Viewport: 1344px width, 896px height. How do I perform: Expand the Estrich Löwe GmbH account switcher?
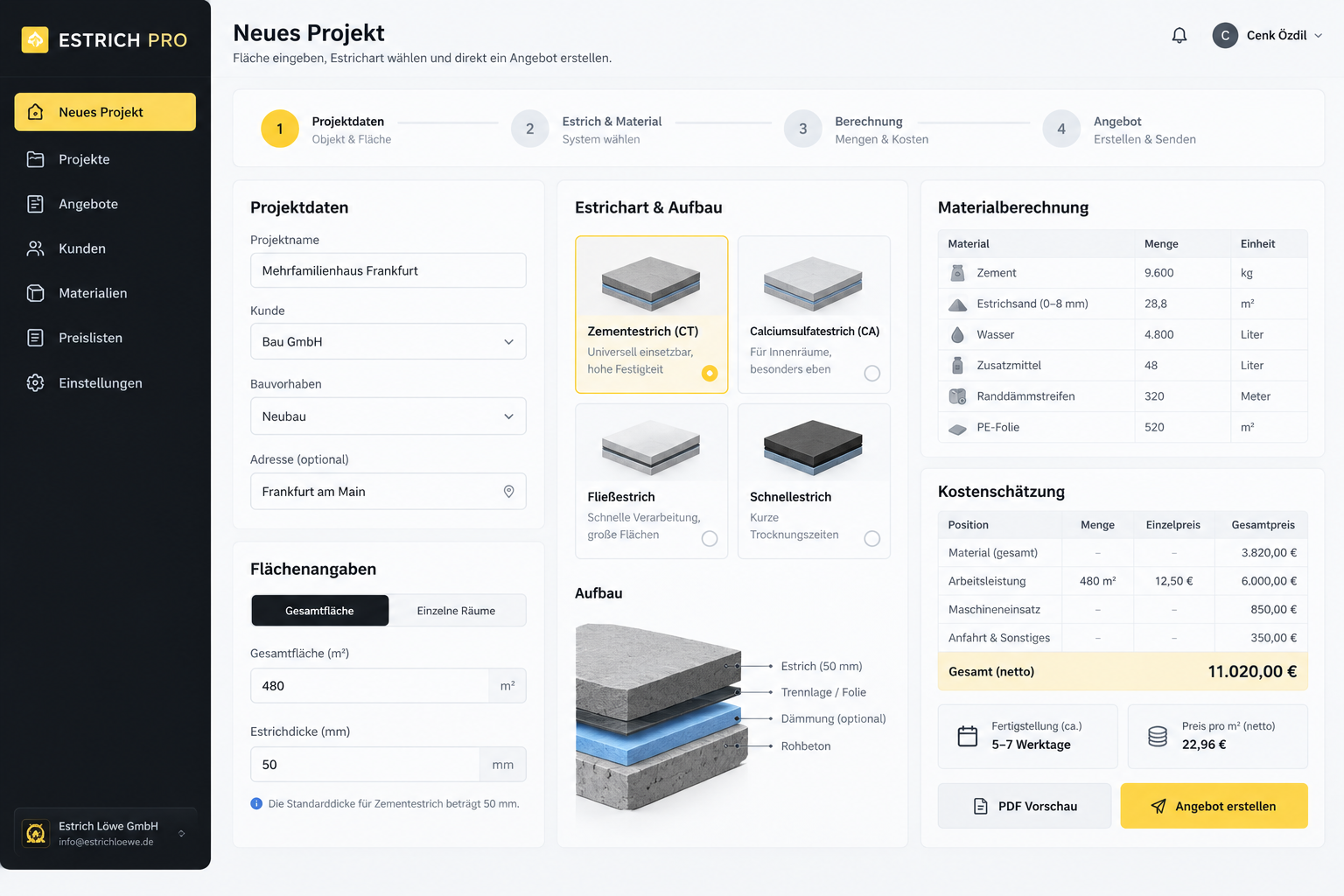click(x=106, y=833)
